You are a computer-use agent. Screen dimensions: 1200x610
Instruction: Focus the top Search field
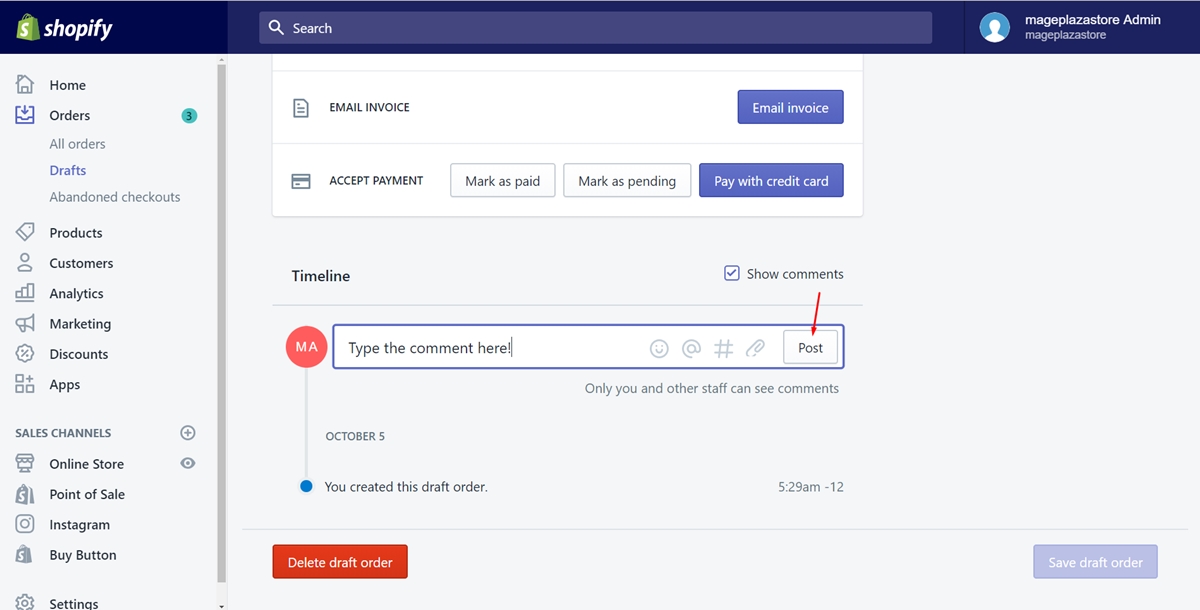pyautogui.click(x=595, y=27)
